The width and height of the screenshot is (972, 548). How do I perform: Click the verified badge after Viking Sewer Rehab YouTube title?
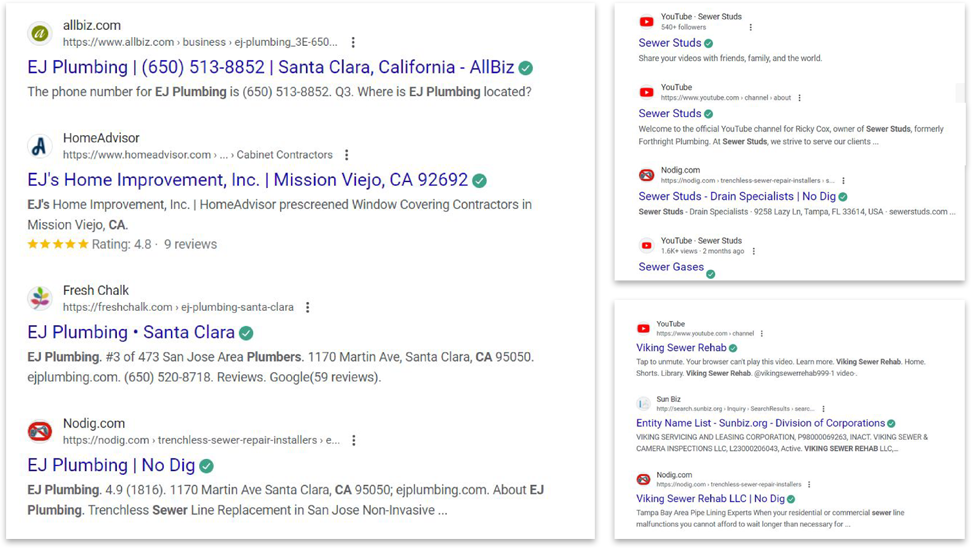[733, 348]
